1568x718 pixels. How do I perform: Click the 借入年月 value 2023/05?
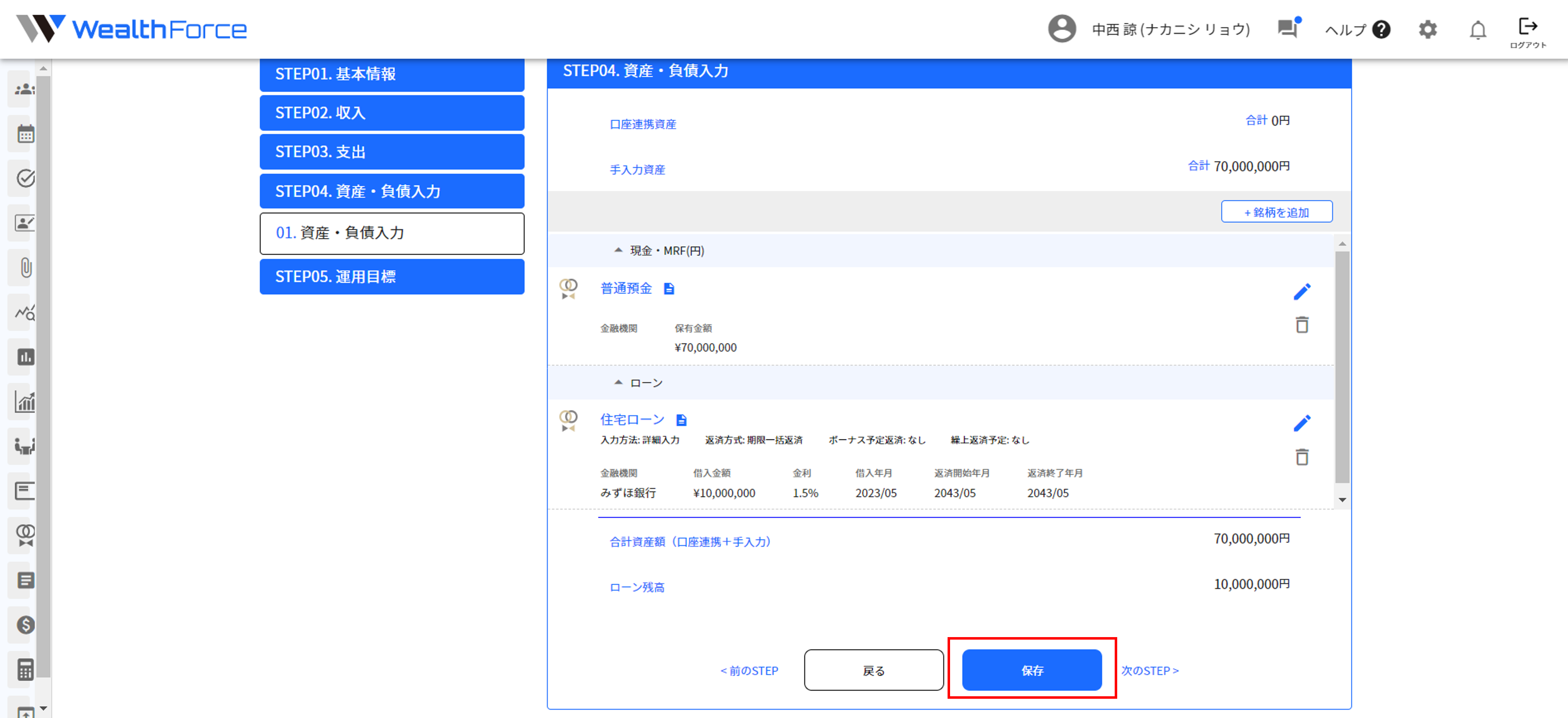pos(876,493)
